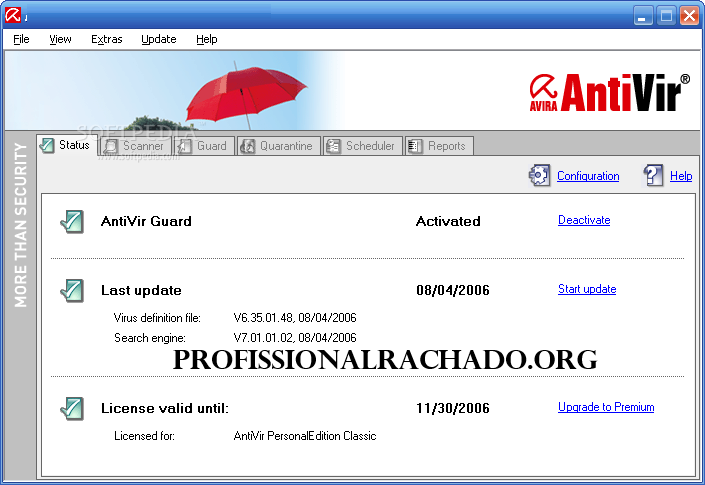705x485 pixels.
Task: Switch to the Reports tab
Action: click(439, 146)
